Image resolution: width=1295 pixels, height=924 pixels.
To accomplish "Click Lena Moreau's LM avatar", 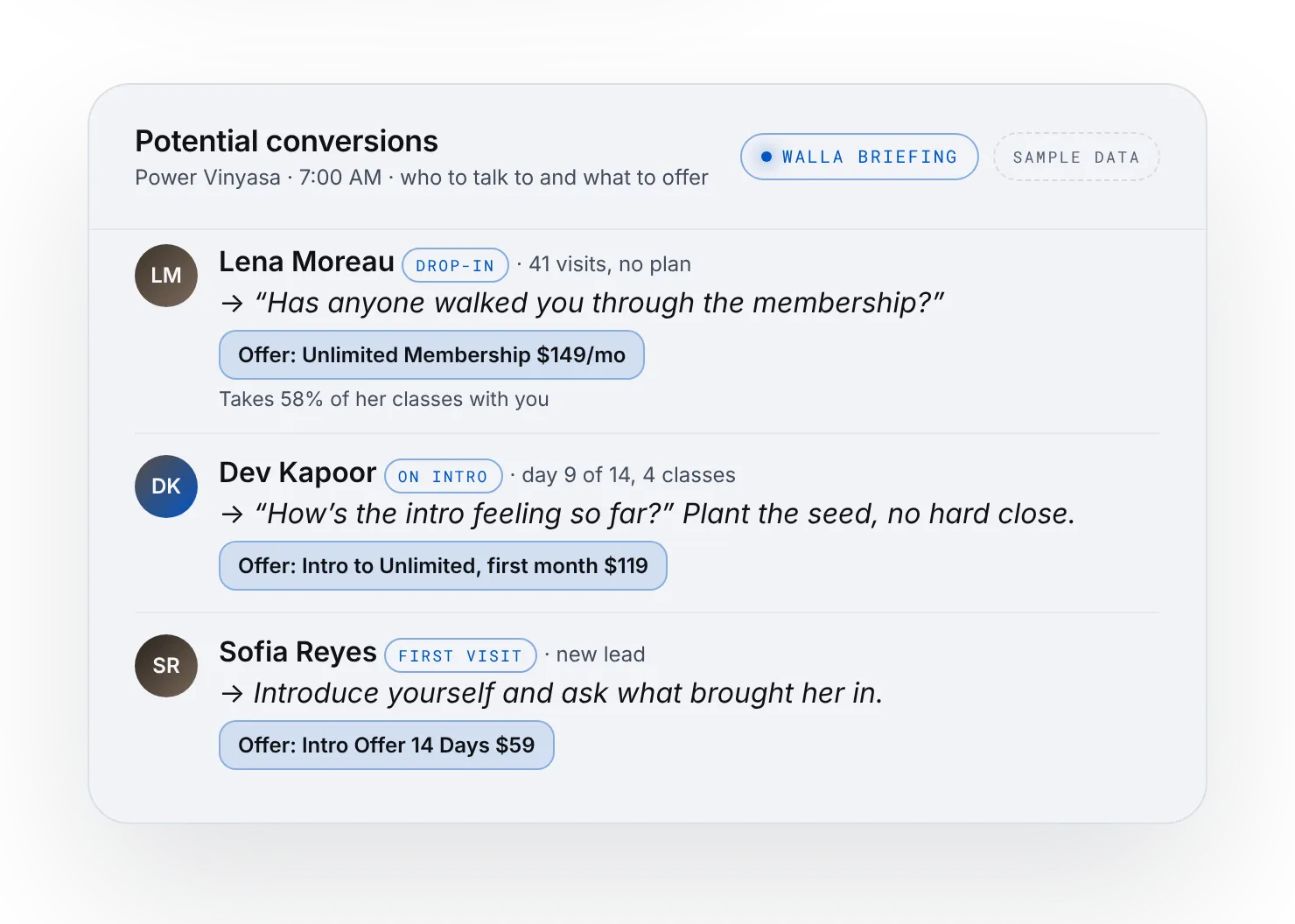I will 166,276.
